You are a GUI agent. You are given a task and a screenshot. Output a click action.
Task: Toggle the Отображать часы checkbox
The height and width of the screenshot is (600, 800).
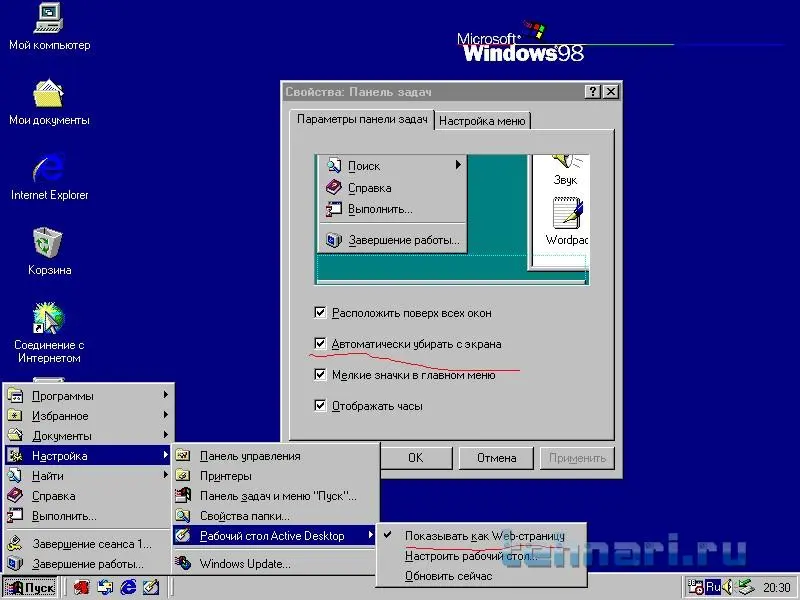320,406
